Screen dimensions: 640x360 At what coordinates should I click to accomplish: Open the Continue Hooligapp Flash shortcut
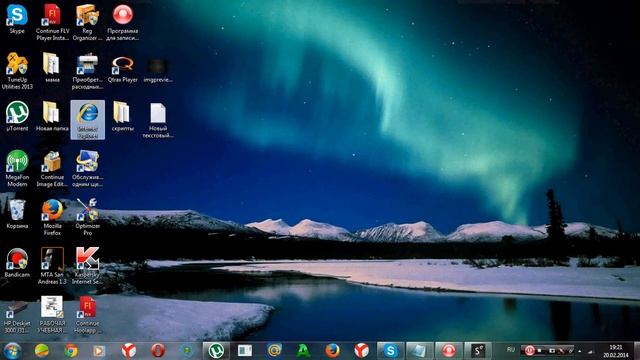pyautogui.click(x=87, y=315)
